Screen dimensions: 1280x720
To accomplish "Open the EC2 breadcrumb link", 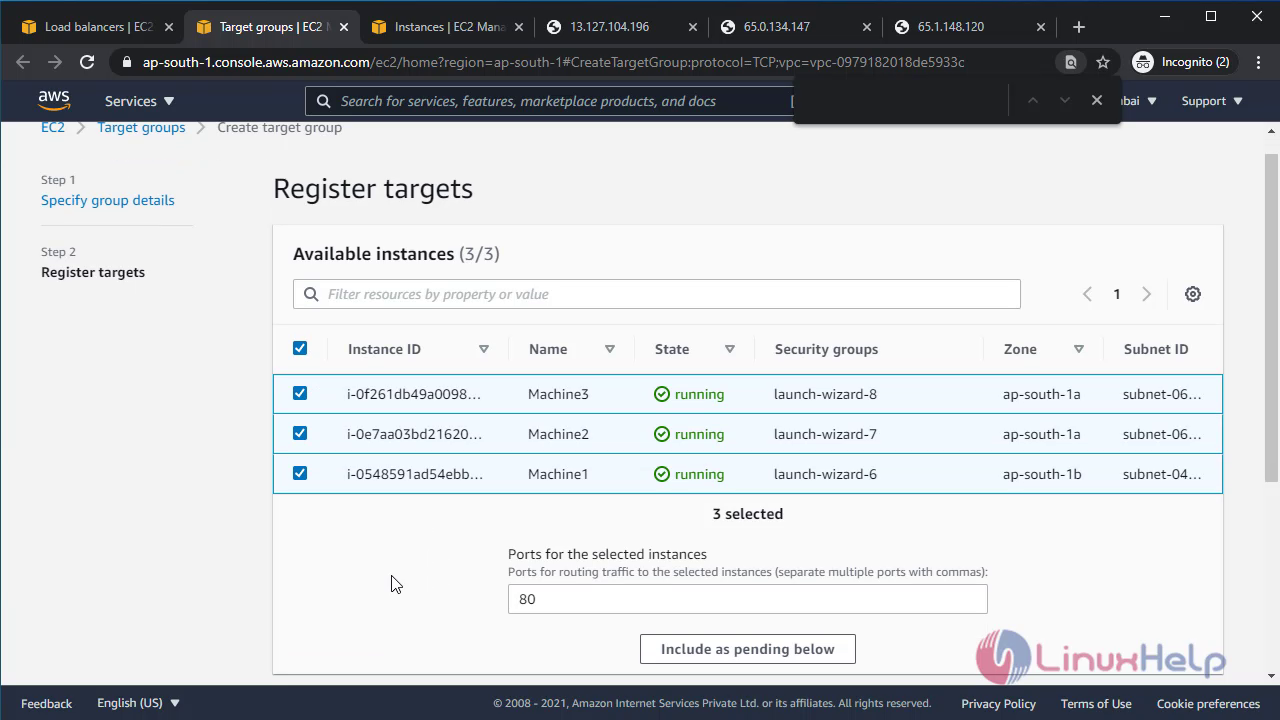I will [53, 127].
